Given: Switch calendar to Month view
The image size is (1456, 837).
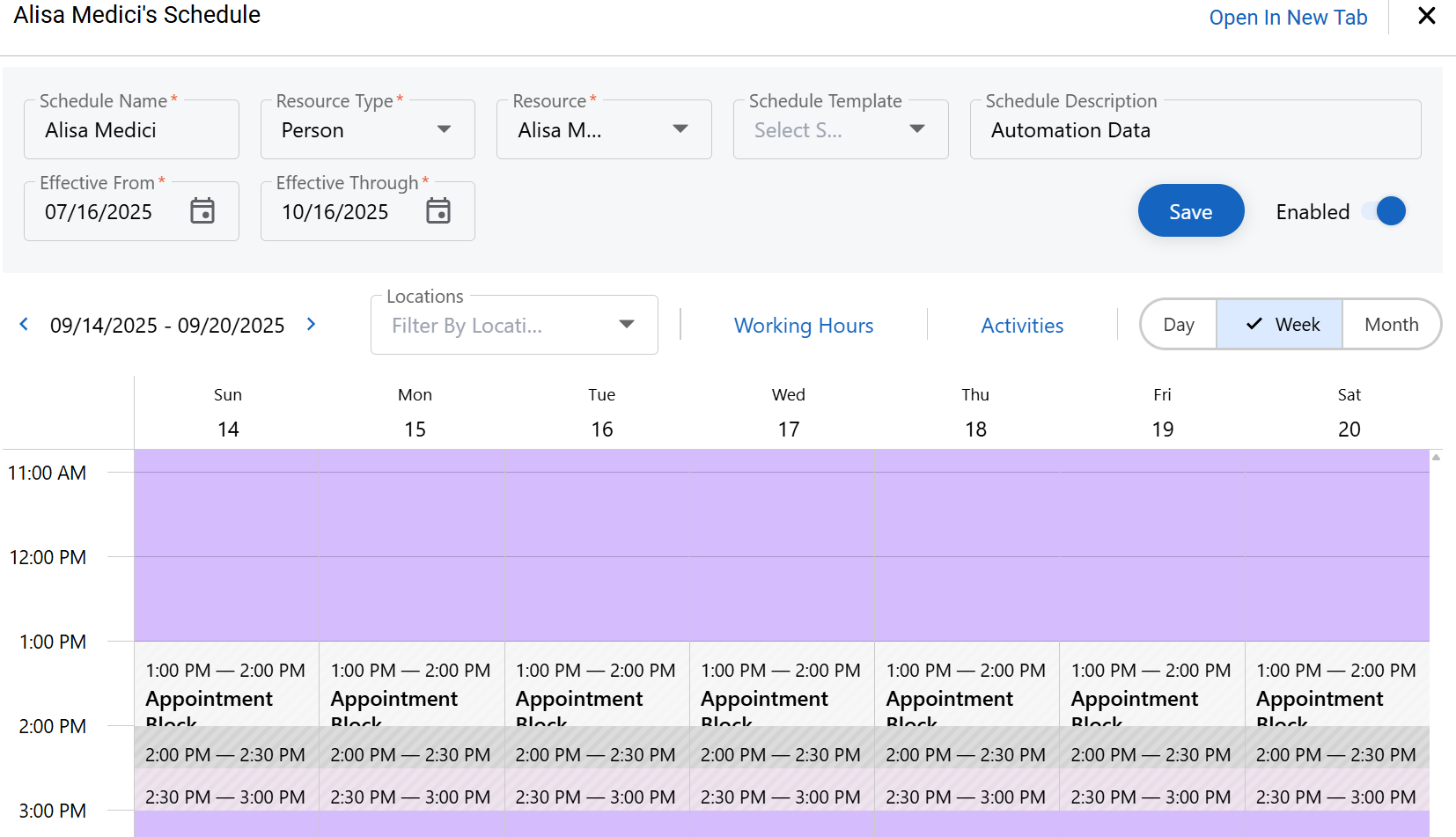Looking at the screenshot, I should coord(1391,325).
